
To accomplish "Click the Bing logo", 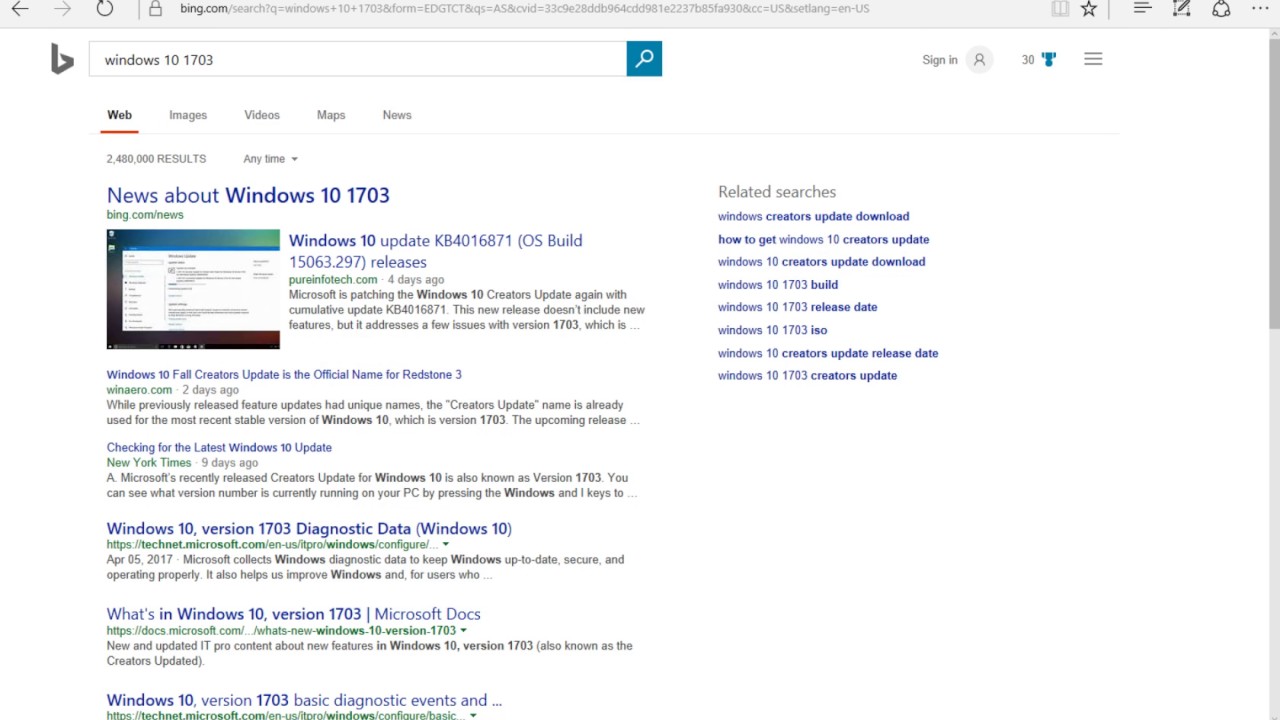I will (x=62, y=60).
